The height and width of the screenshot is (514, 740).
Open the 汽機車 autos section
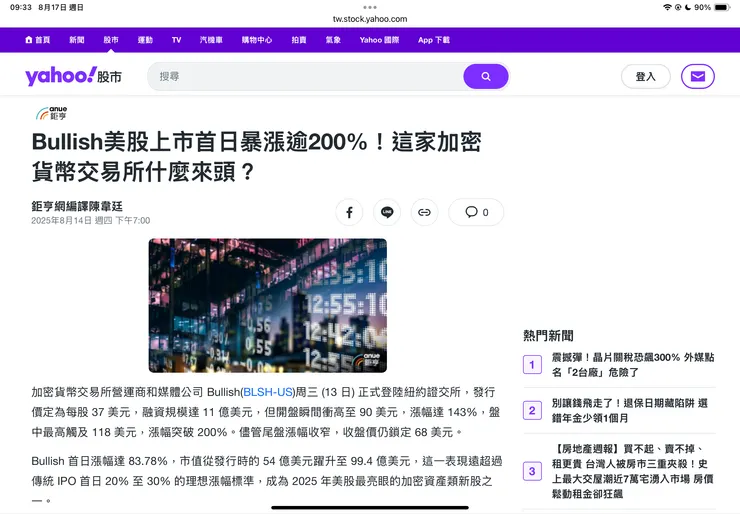click(x=211, y=40)
